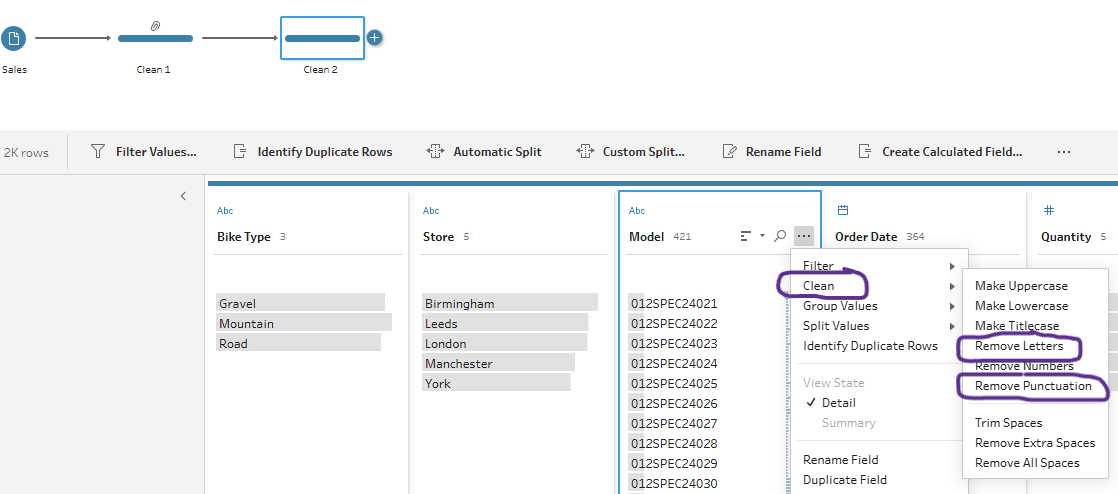Select the 012SPEC24025 value in Model
The height and width of the screenshot is (494, 1118).
point(673,384)
